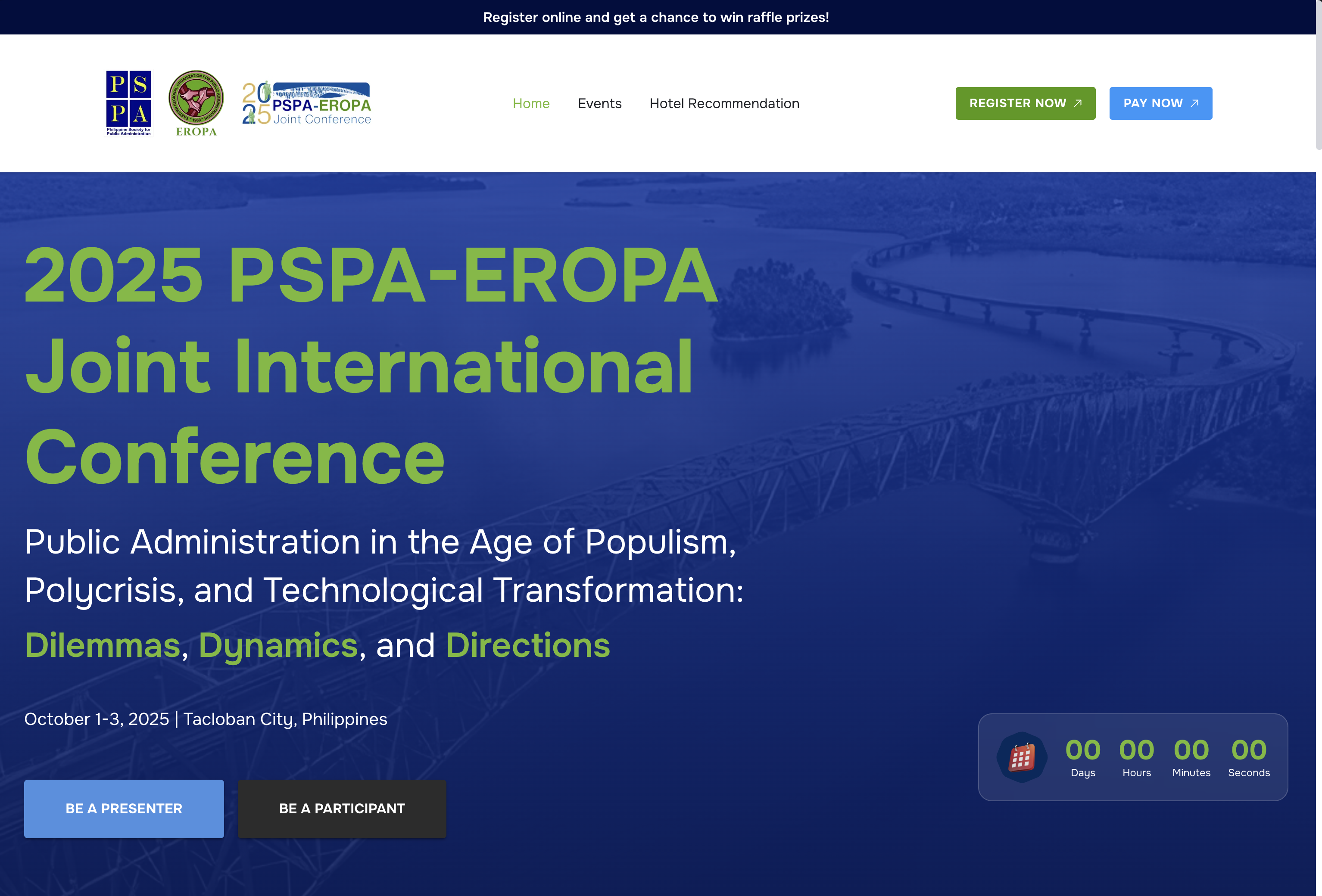Click the green word 'Dilemmas'
This screenshot has width=1322, height=896.
(x=103, y=645)
